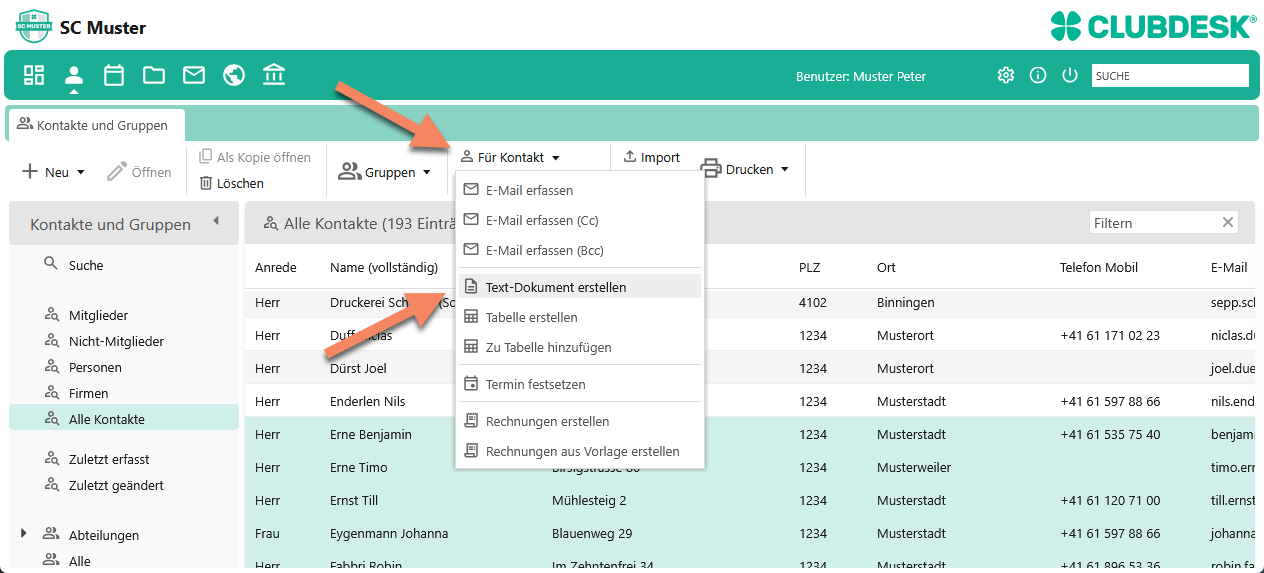This screenshot has height=573, width=1264.
Task: Click the Musterweiler cell
Action: (x=913, y=467)
